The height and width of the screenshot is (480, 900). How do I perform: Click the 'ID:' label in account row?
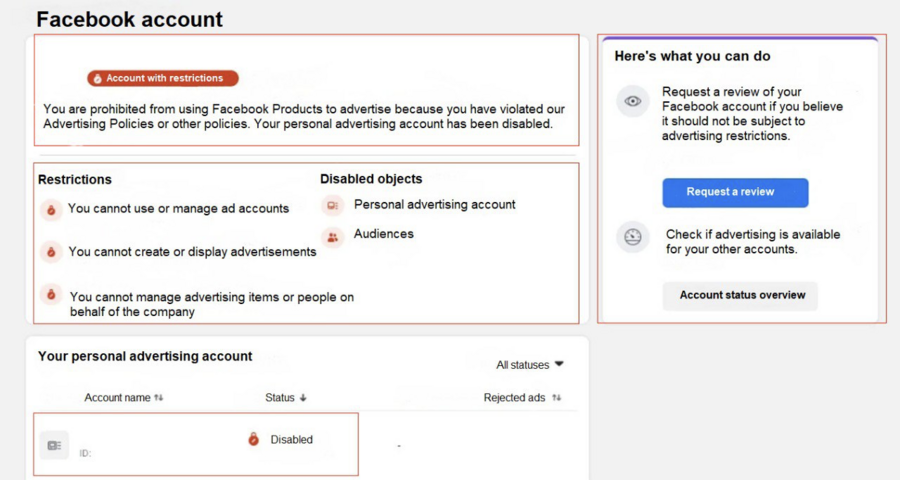(85, 453)
